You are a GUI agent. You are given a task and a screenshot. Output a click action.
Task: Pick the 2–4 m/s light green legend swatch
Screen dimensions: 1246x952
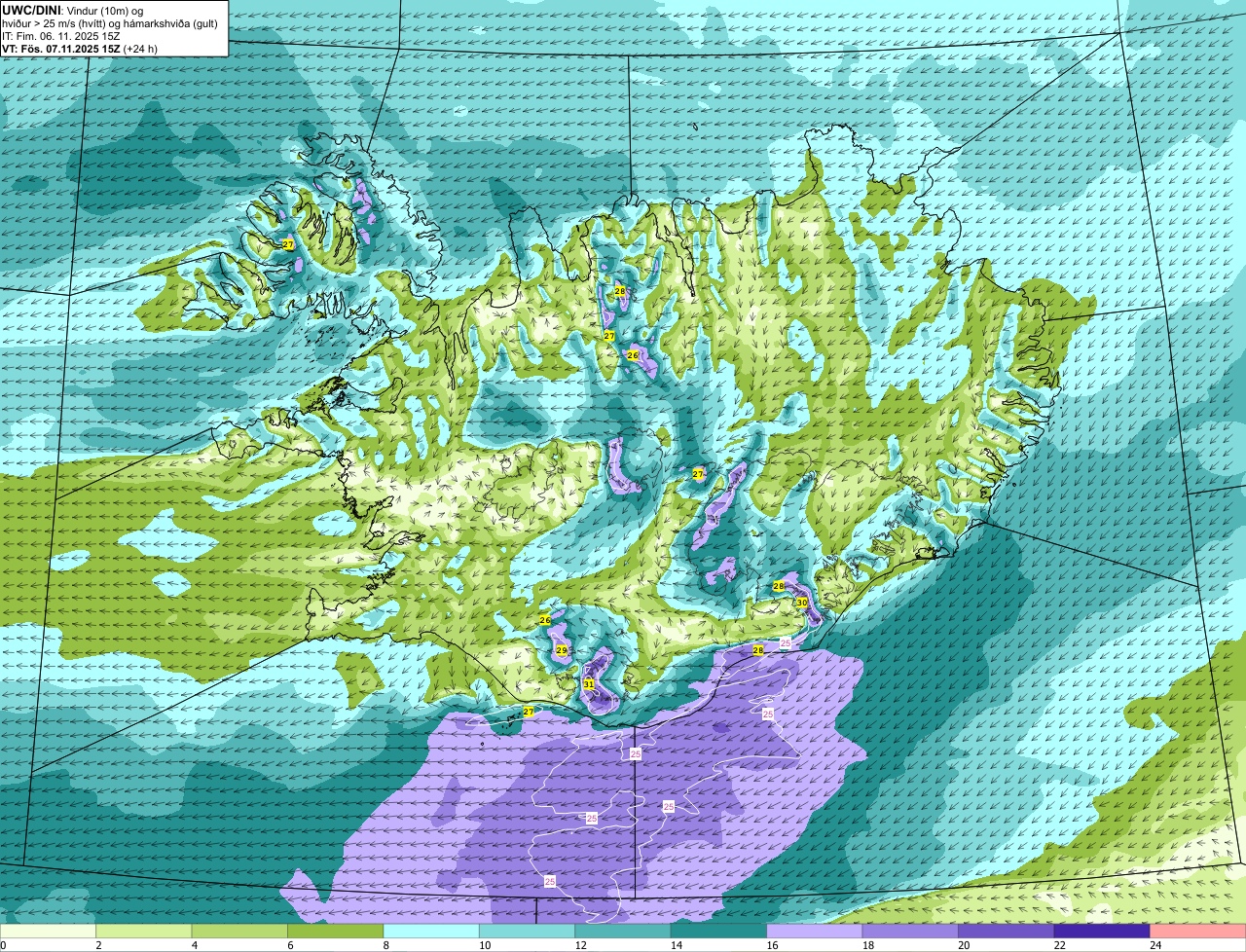pyautogui.click(x=143, y=931)
